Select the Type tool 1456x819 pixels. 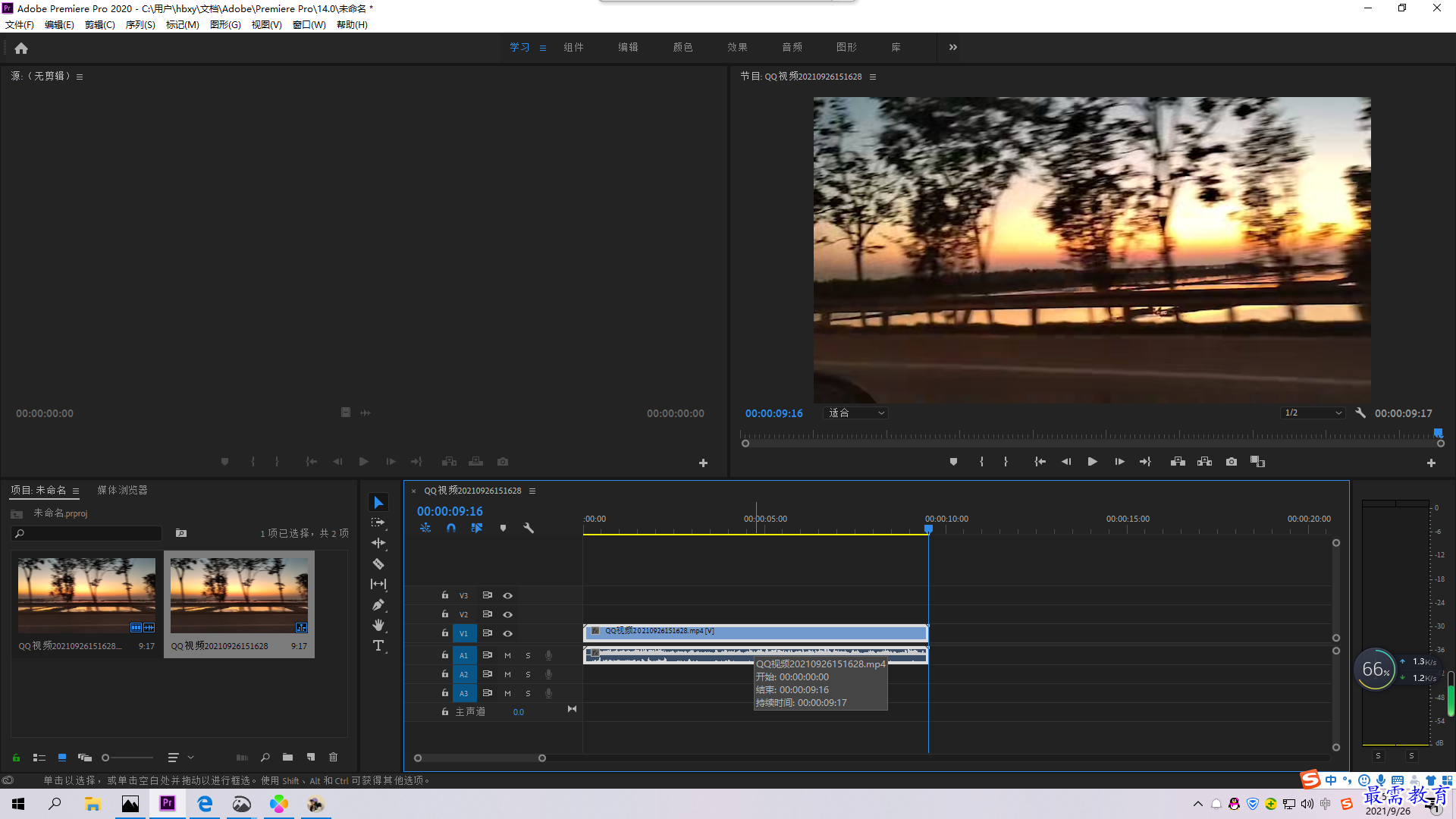point(378,645)
